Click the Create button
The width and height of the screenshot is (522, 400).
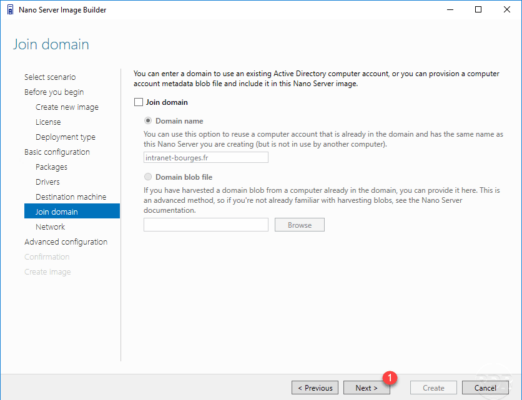433,388
